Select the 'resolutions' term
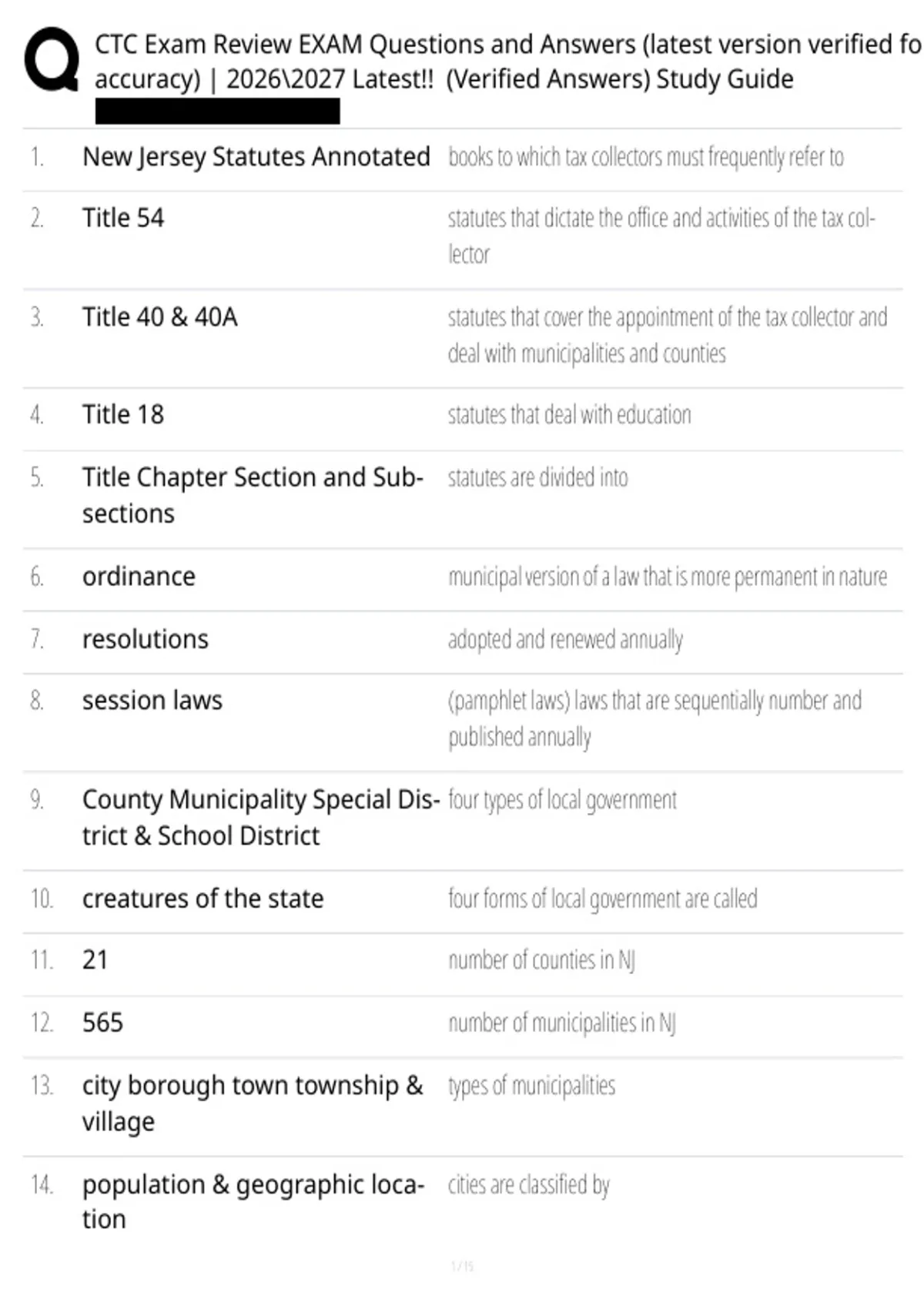This screenshot has width=924, height=1309. (x=146, y=639)
